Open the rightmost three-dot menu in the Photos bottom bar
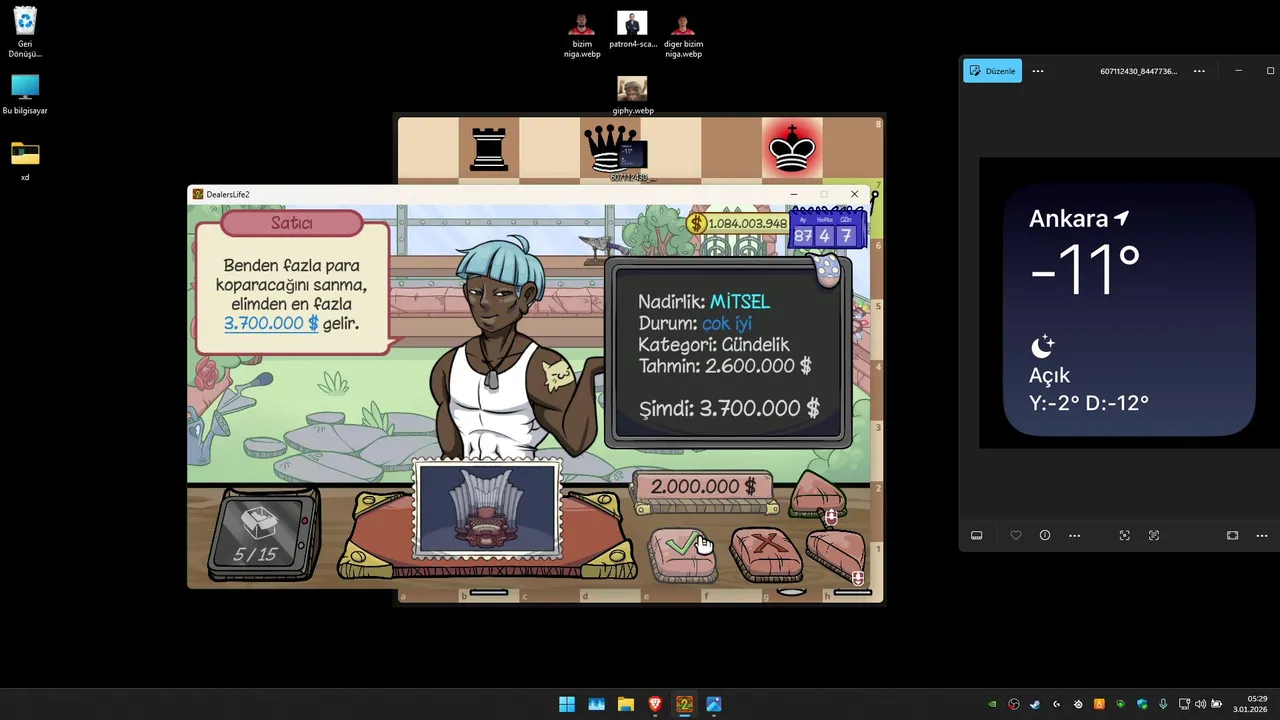Image resolution: width=1280 pixels, height=720 pixels. pos(1262,535)
